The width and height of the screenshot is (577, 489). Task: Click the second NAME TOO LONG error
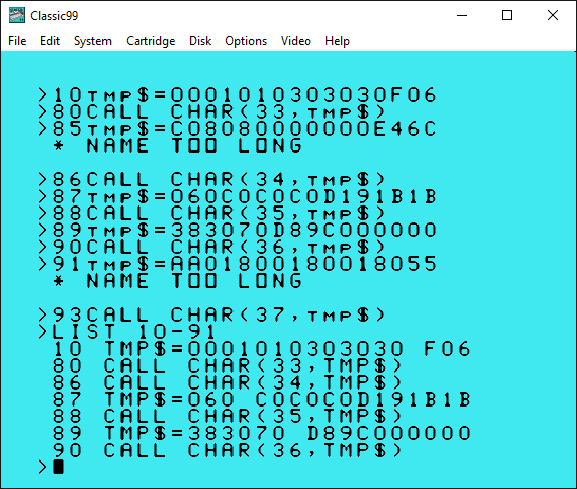(x=177, y=281)
